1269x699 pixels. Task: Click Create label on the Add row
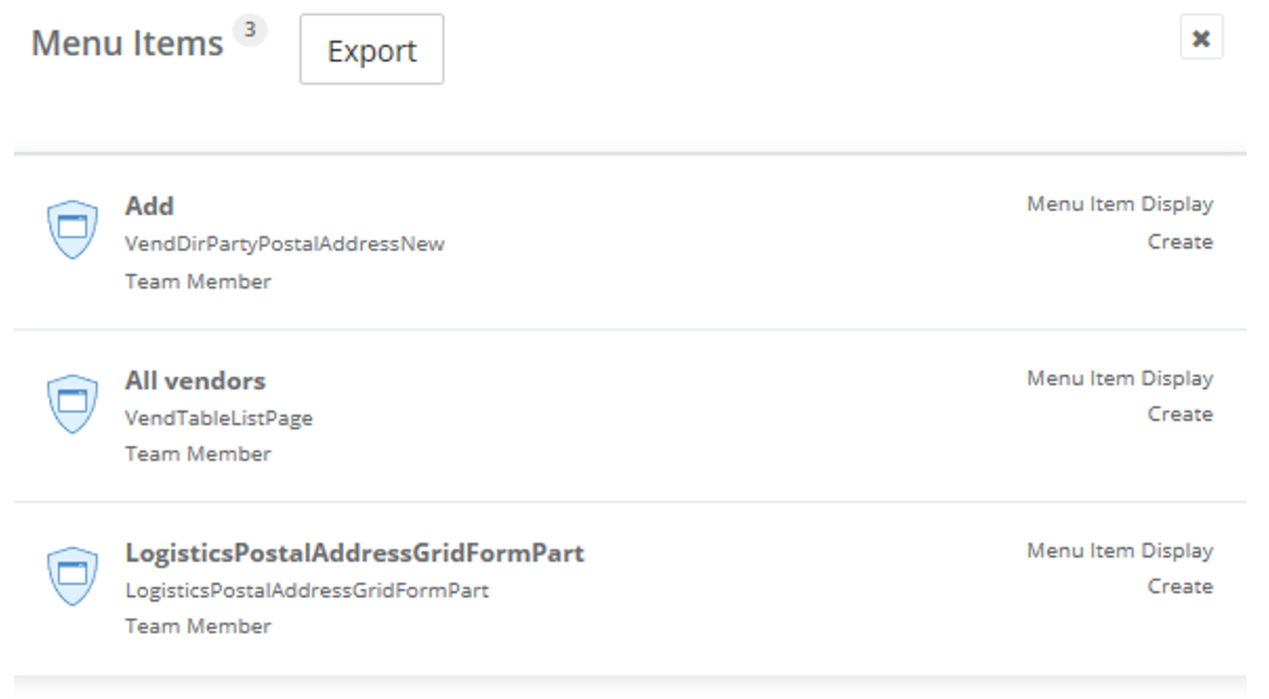1180,242
